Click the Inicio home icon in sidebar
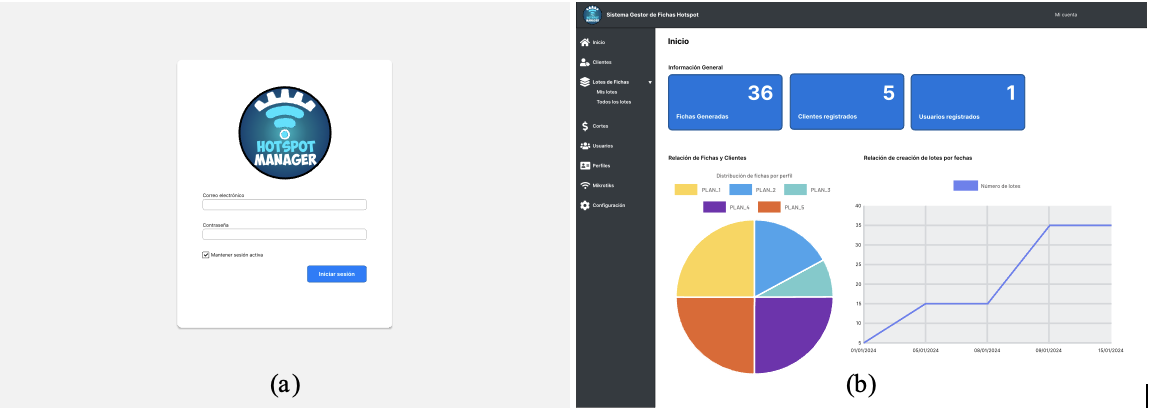1150x412 pixels. [x=585, y=43]
